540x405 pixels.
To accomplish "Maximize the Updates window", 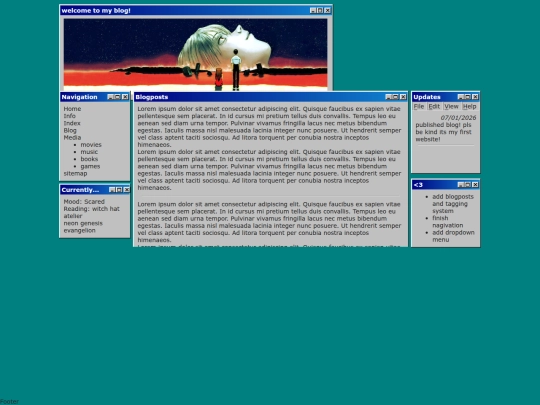I will [468, 97].
